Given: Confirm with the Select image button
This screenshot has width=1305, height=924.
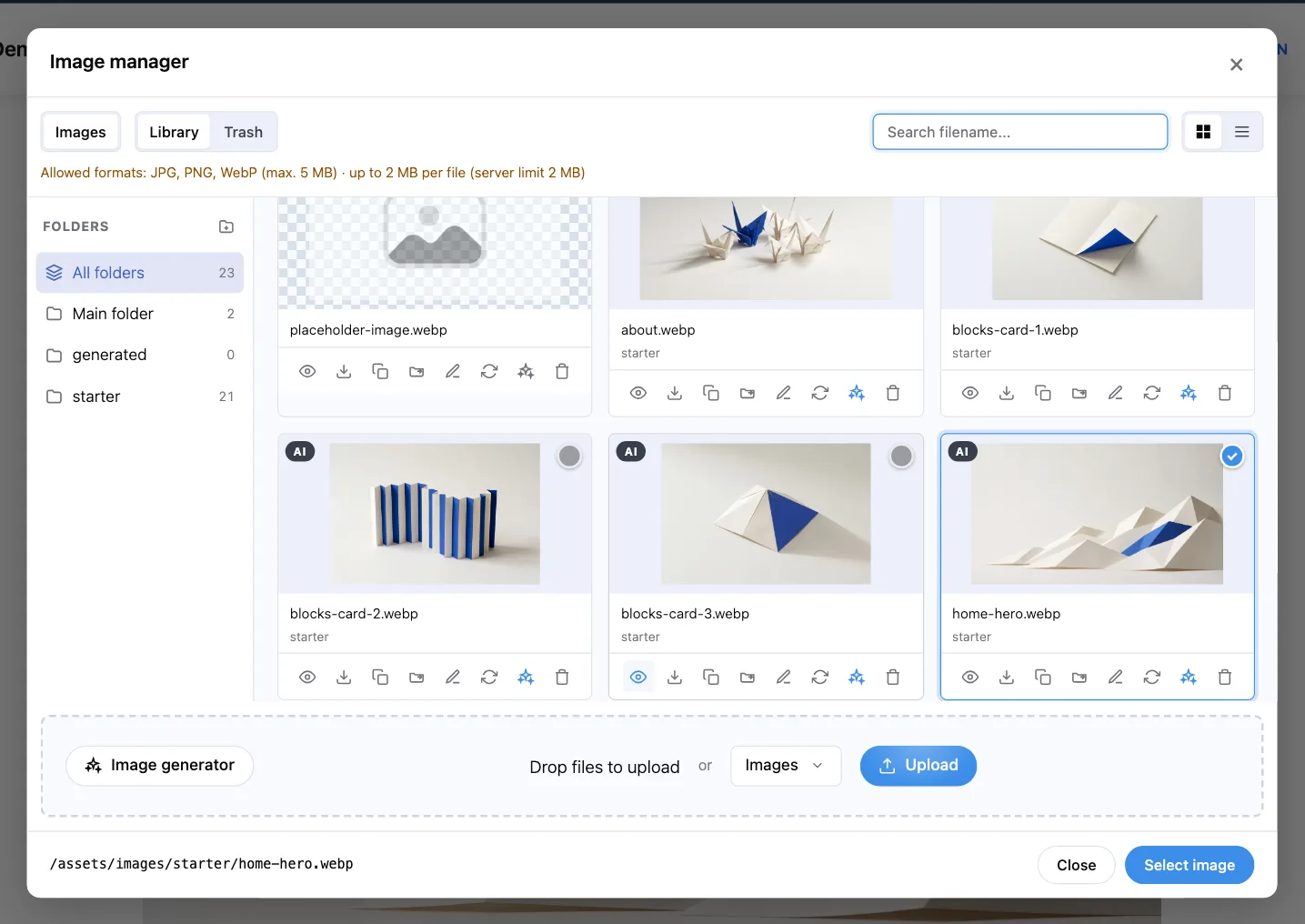Looking at the screenshot, I should pos(1190,865).
